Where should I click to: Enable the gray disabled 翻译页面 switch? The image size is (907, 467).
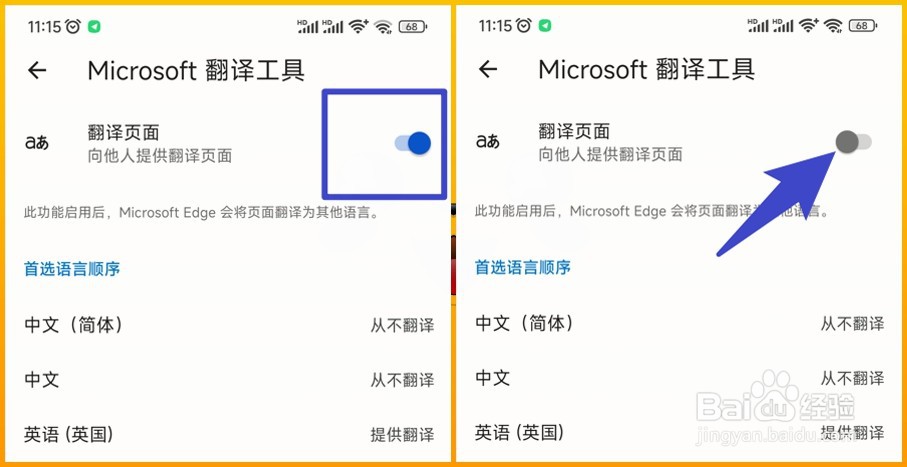pos(854,142)
